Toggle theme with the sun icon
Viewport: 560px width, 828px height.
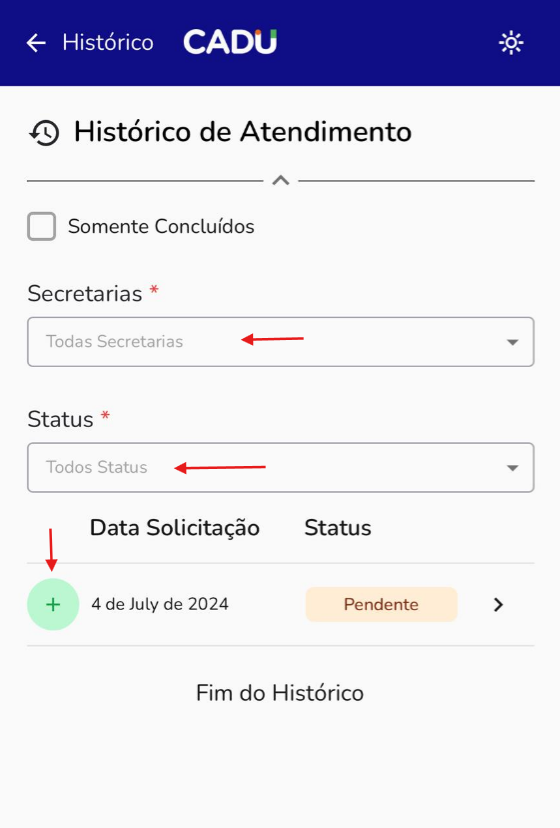pyautogui.click(x=511, y=43)
